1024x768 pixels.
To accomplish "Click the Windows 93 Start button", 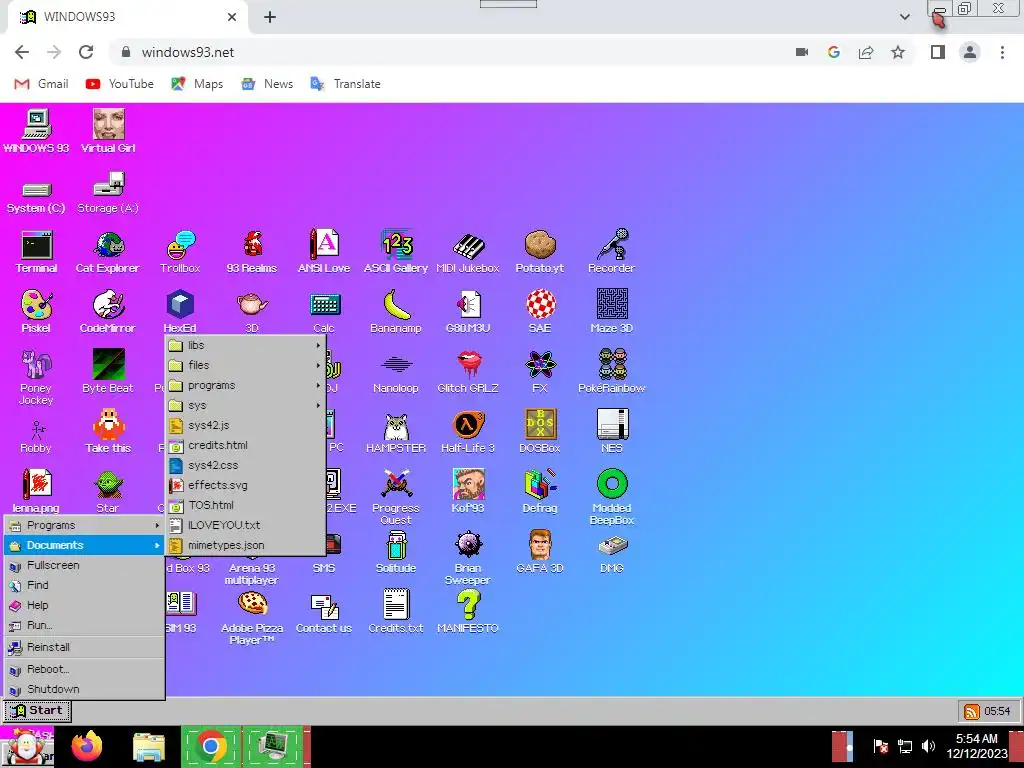I will tap(37, 711).
